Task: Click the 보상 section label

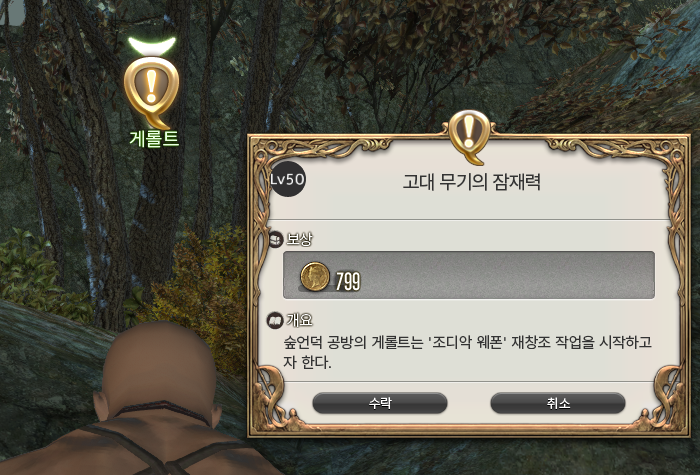Action: pos(299,239)
